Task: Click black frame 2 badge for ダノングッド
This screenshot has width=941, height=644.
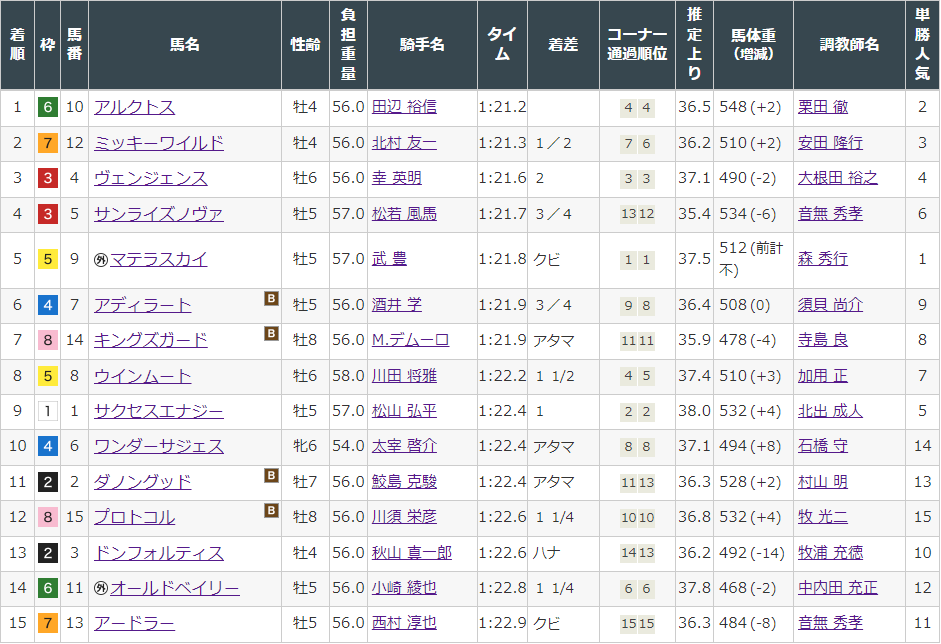Action: click(x=48, y=483)
